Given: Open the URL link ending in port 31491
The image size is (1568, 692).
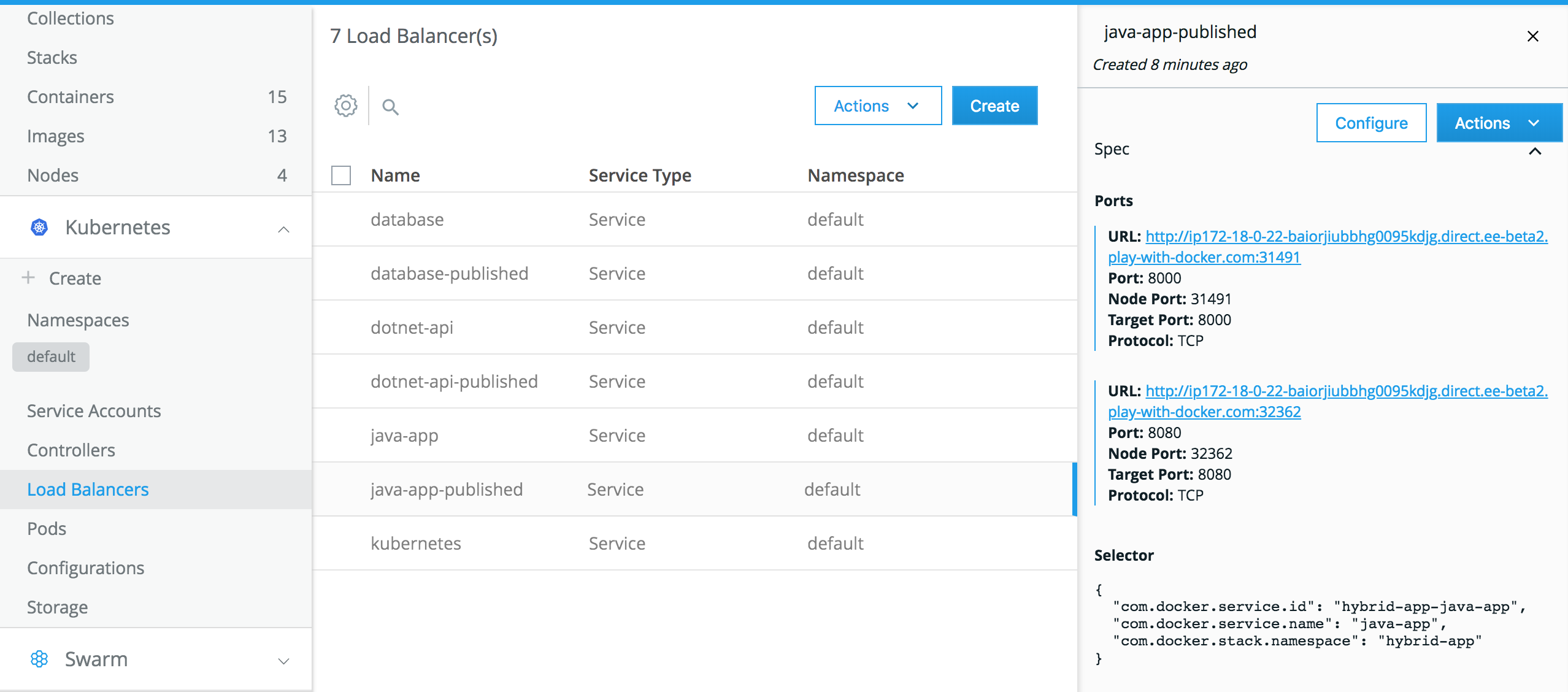Looking at the screenshot, I should (1346, 237).
